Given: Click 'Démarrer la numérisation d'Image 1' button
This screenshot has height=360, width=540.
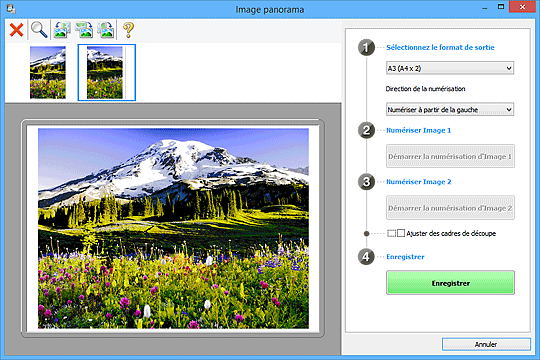Looking at the screenshot, I should [450, 156].
